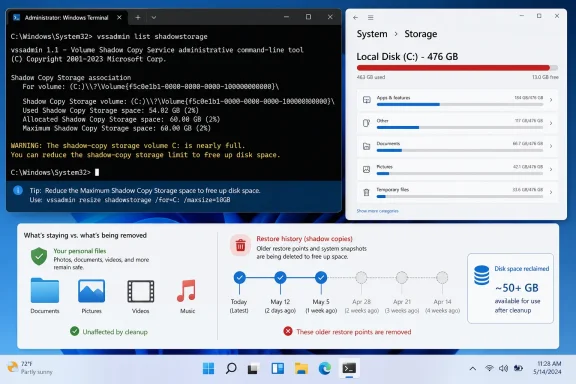
Task: Open the weather widget in taskbar
Action: [30, 368]
